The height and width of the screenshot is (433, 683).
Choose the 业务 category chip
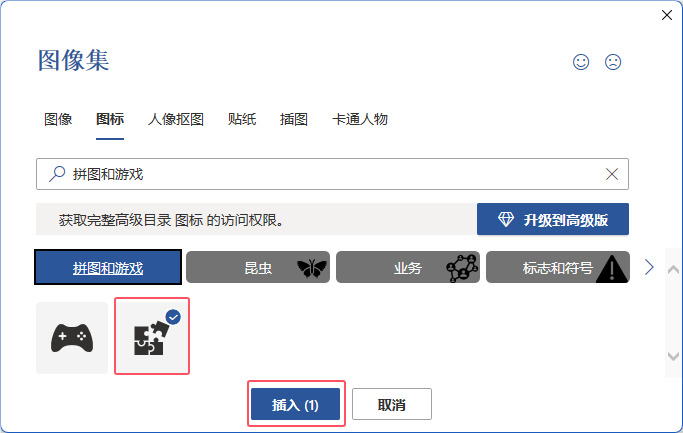(408, 267)
